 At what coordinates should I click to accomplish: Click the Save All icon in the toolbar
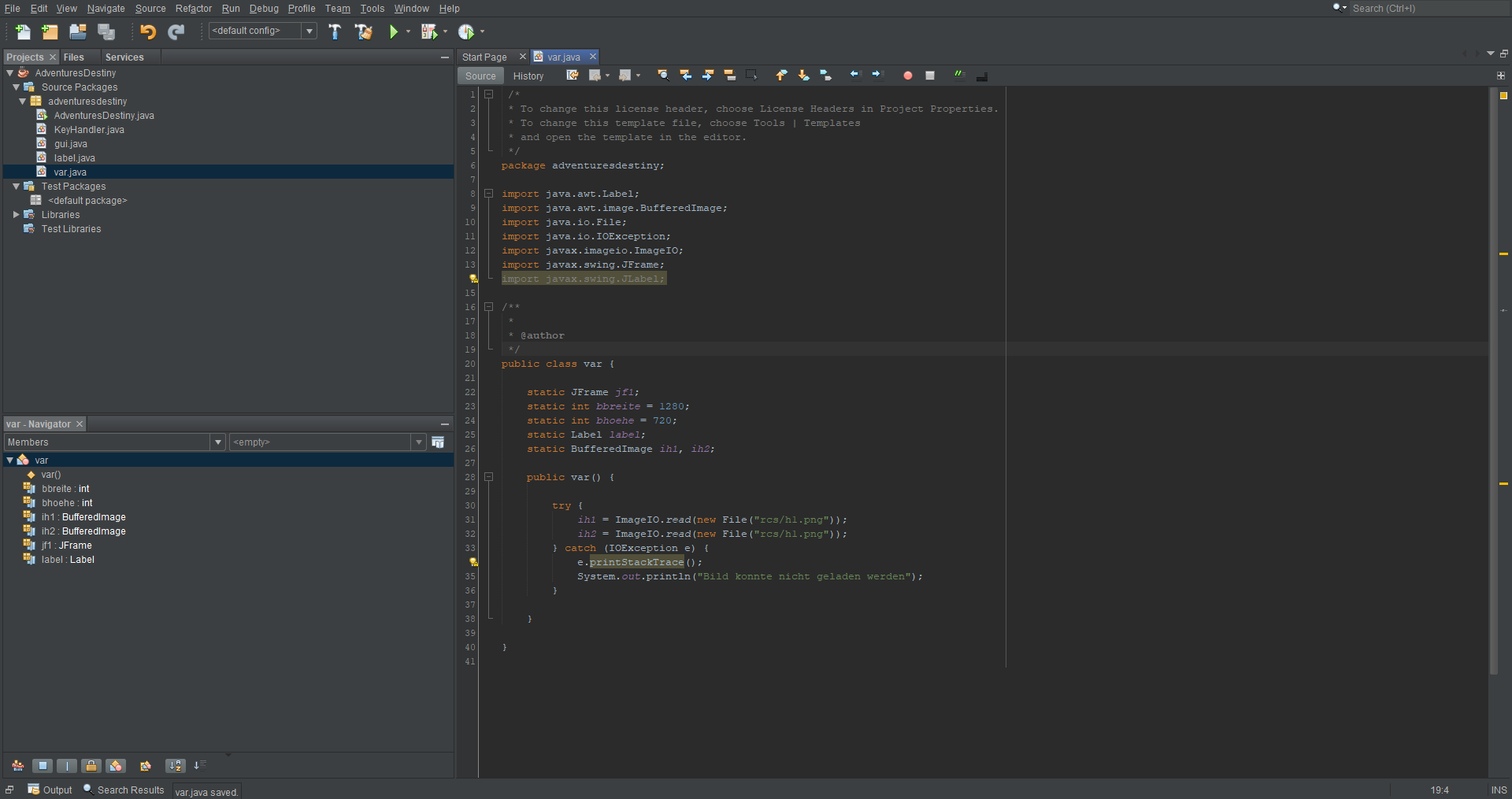click(x=106, y=31)
